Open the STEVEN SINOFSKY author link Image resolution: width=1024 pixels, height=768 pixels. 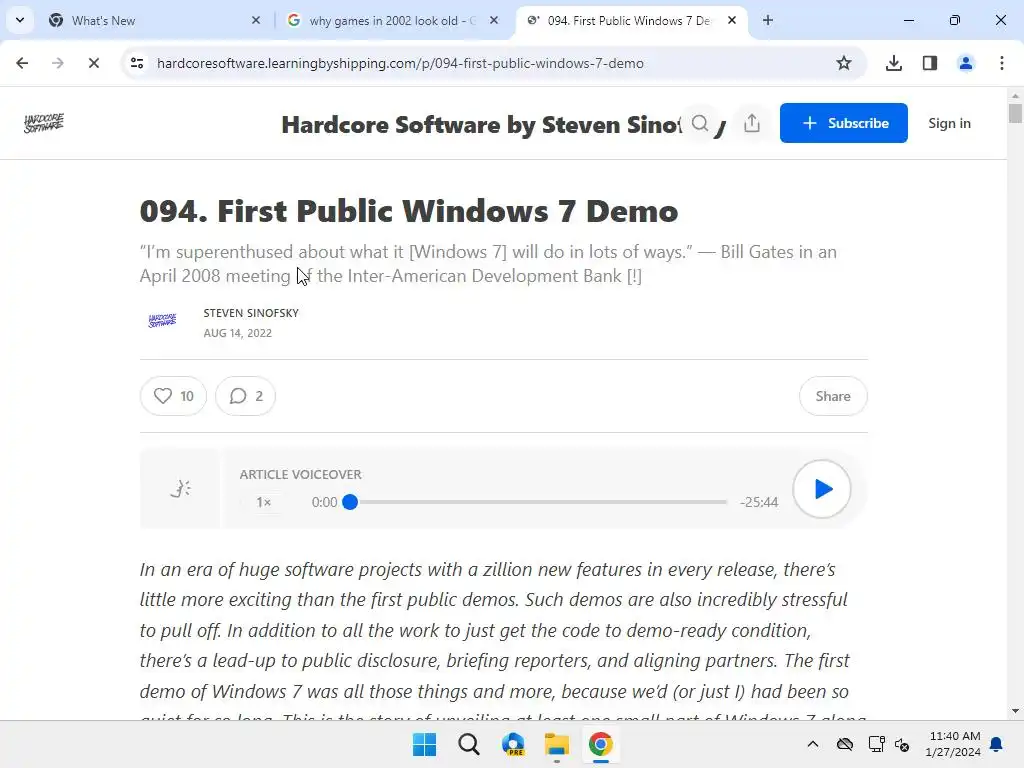pyautogui.click(x=251, y=313)
